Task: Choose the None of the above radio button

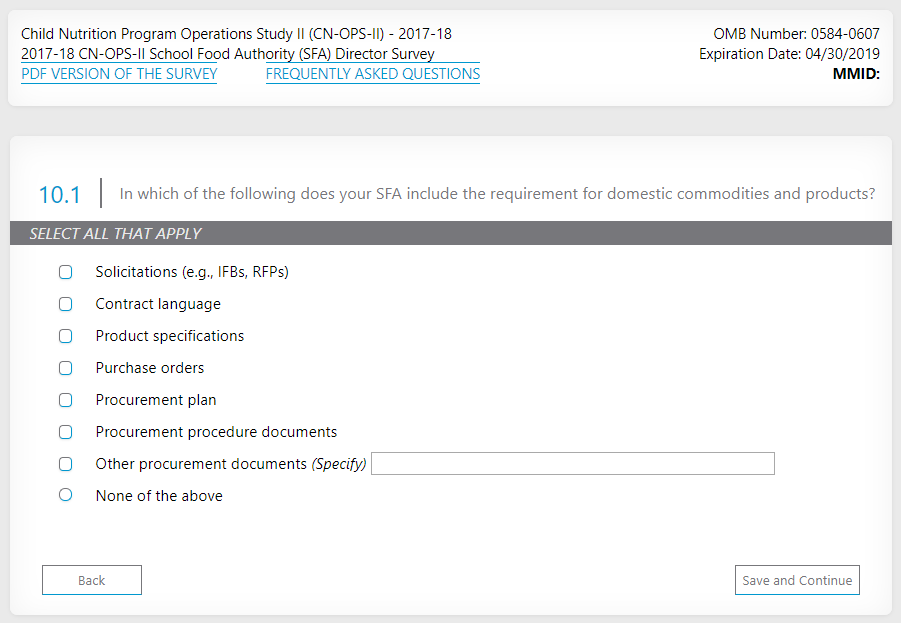Action: [x=66, y=494]
